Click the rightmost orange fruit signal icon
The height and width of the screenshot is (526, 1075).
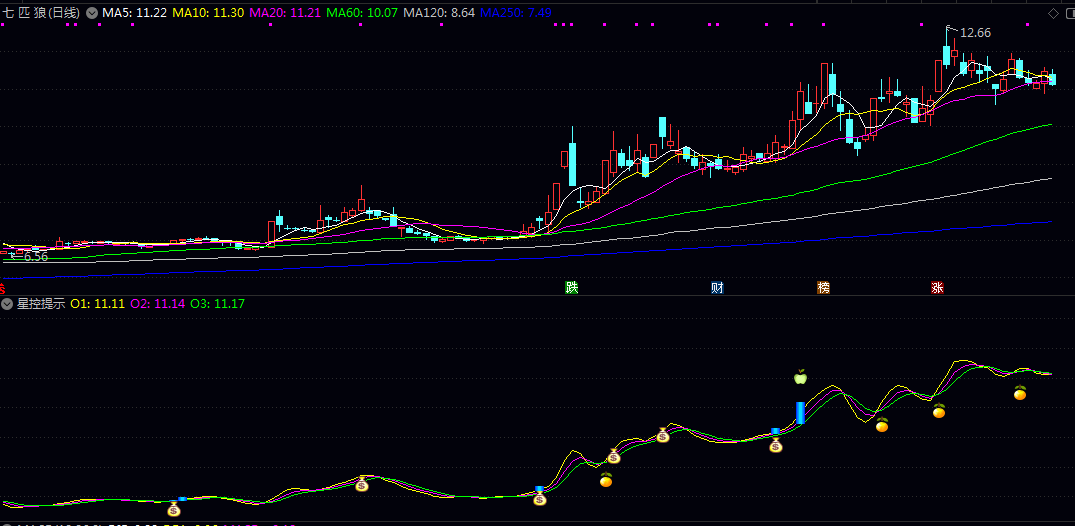click(1020, 393)
